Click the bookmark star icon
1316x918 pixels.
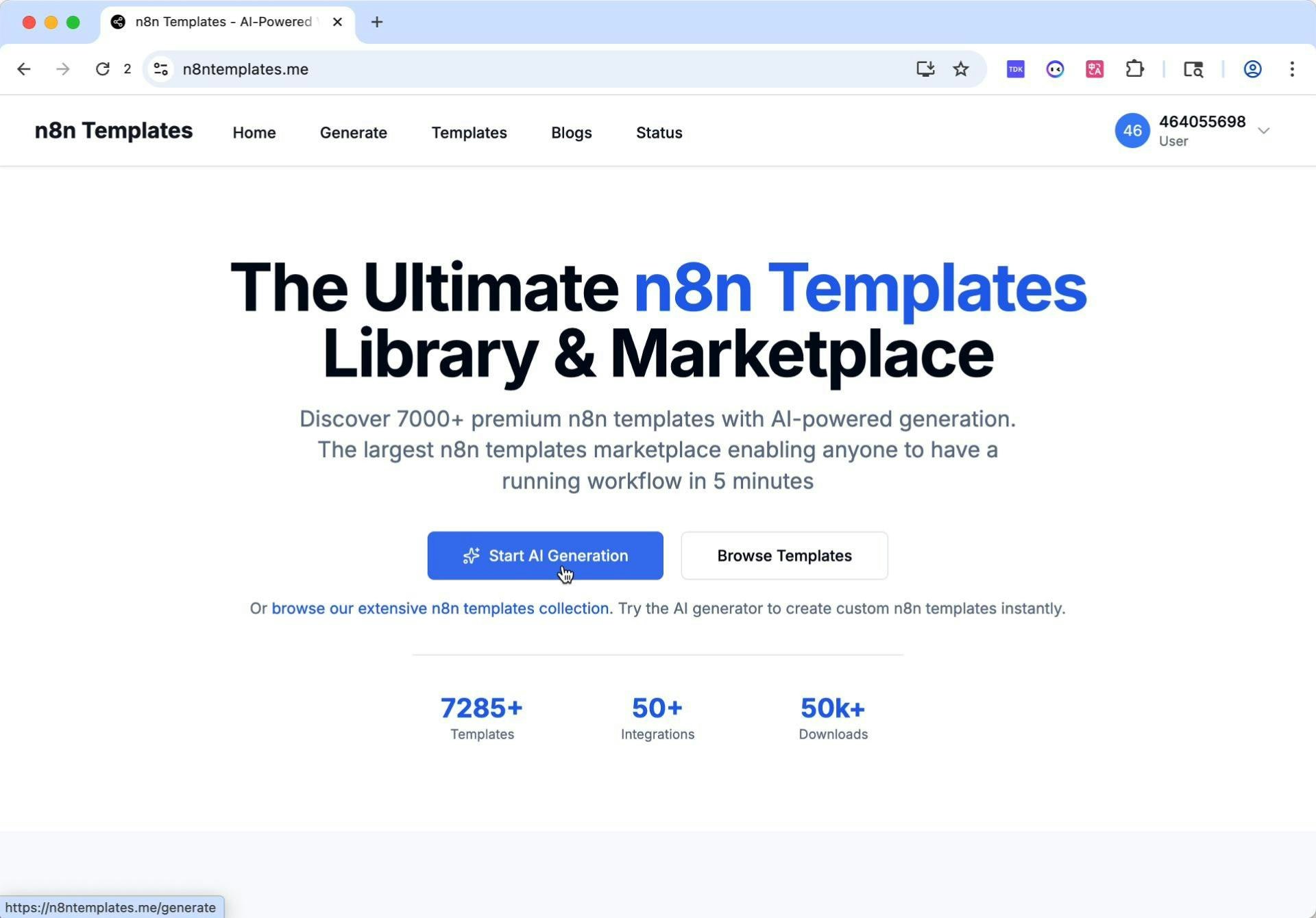(961, 69)
